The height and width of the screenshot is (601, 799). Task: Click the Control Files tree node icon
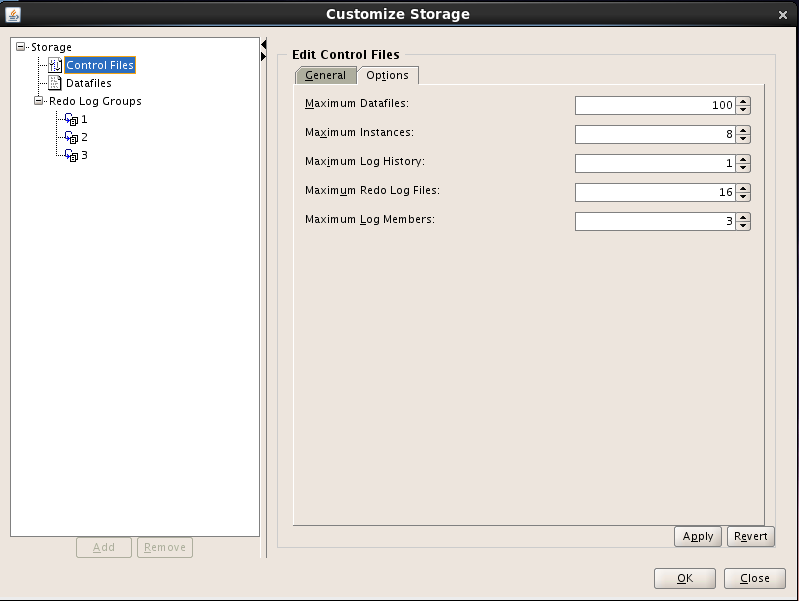(55, 65)
